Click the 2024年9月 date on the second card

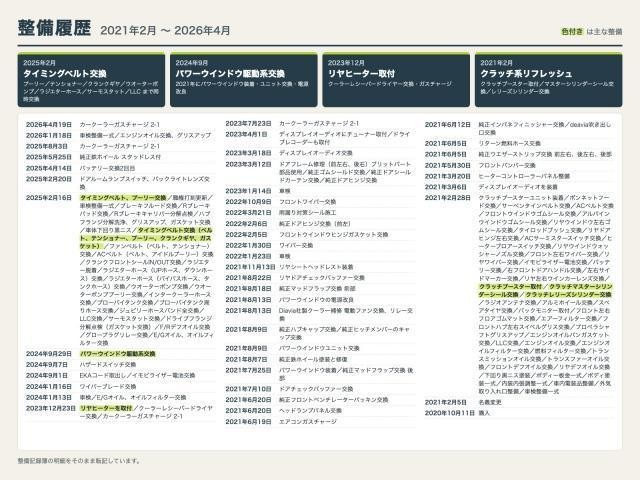(192, 63)
